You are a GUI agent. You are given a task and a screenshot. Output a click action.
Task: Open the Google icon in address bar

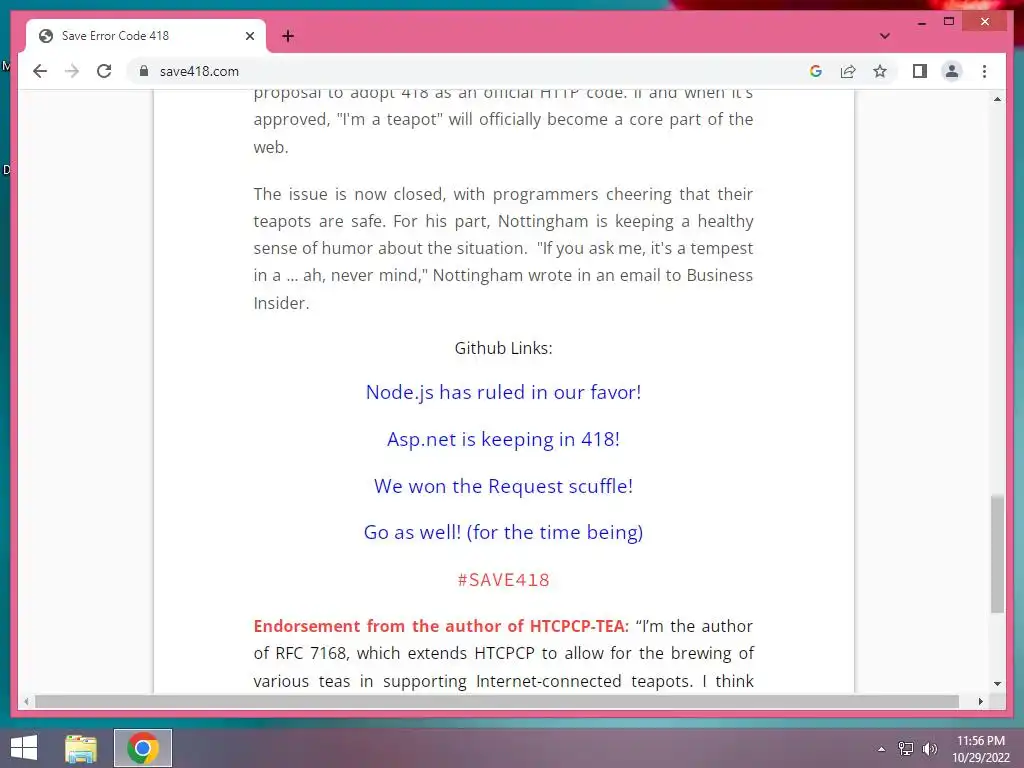(x=816, y=71)
